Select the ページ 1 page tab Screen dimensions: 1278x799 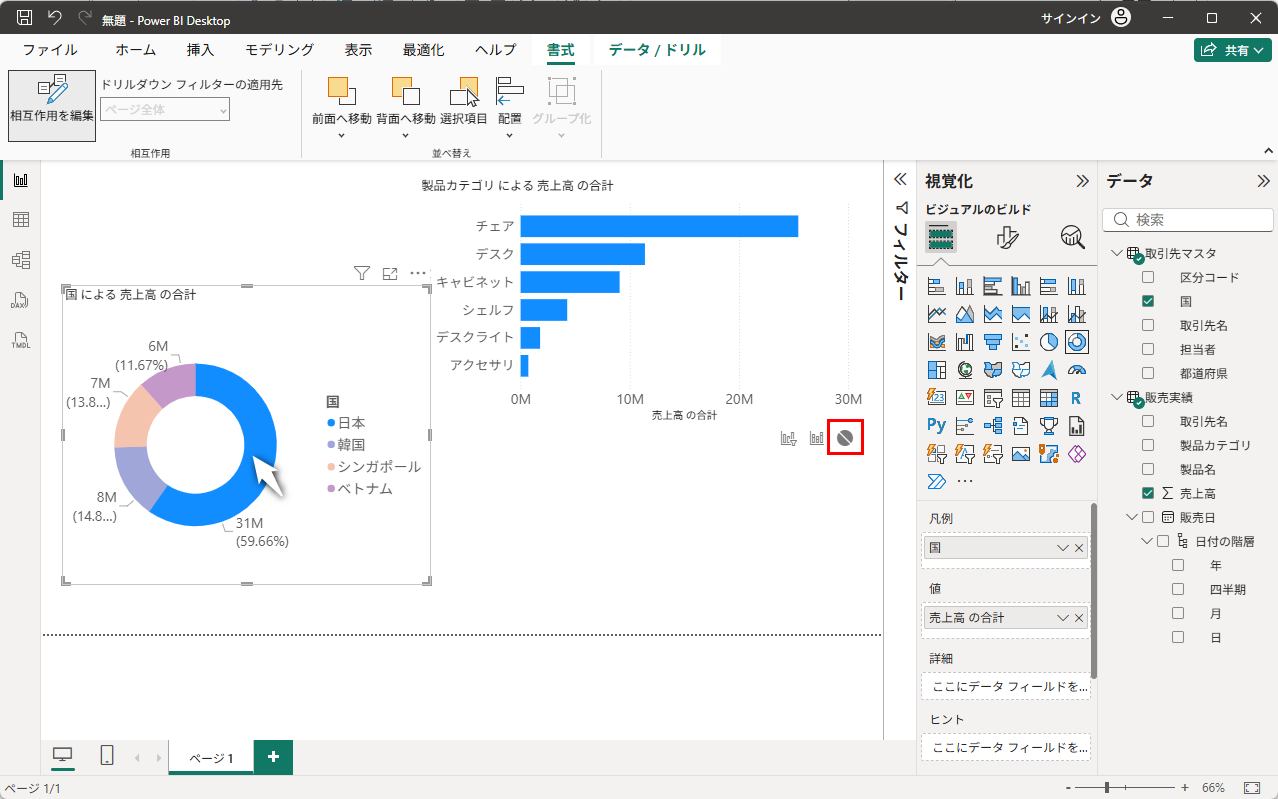pyautogui.click(x=211, y=758)
